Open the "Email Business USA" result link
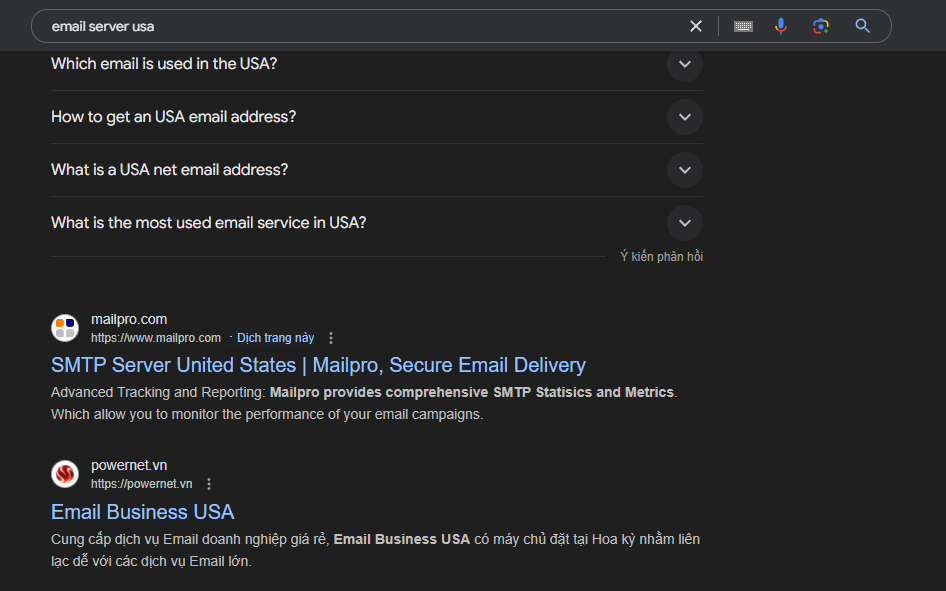This screenshot has width=946, height=591. [x=142, y=512]
